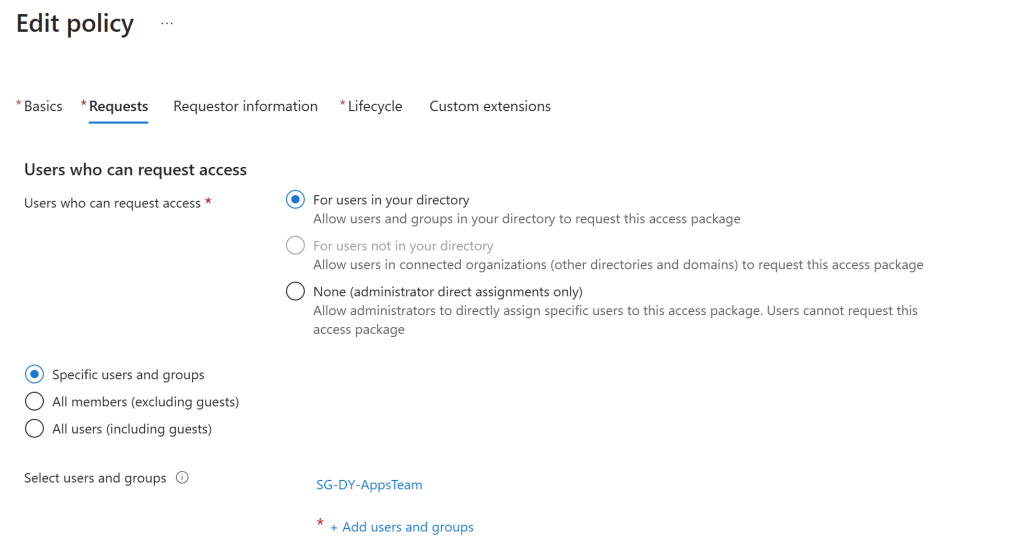1024x554 pixels.
Task: Choose None (administrator direct assignments only)
Action: coord(295,292)
